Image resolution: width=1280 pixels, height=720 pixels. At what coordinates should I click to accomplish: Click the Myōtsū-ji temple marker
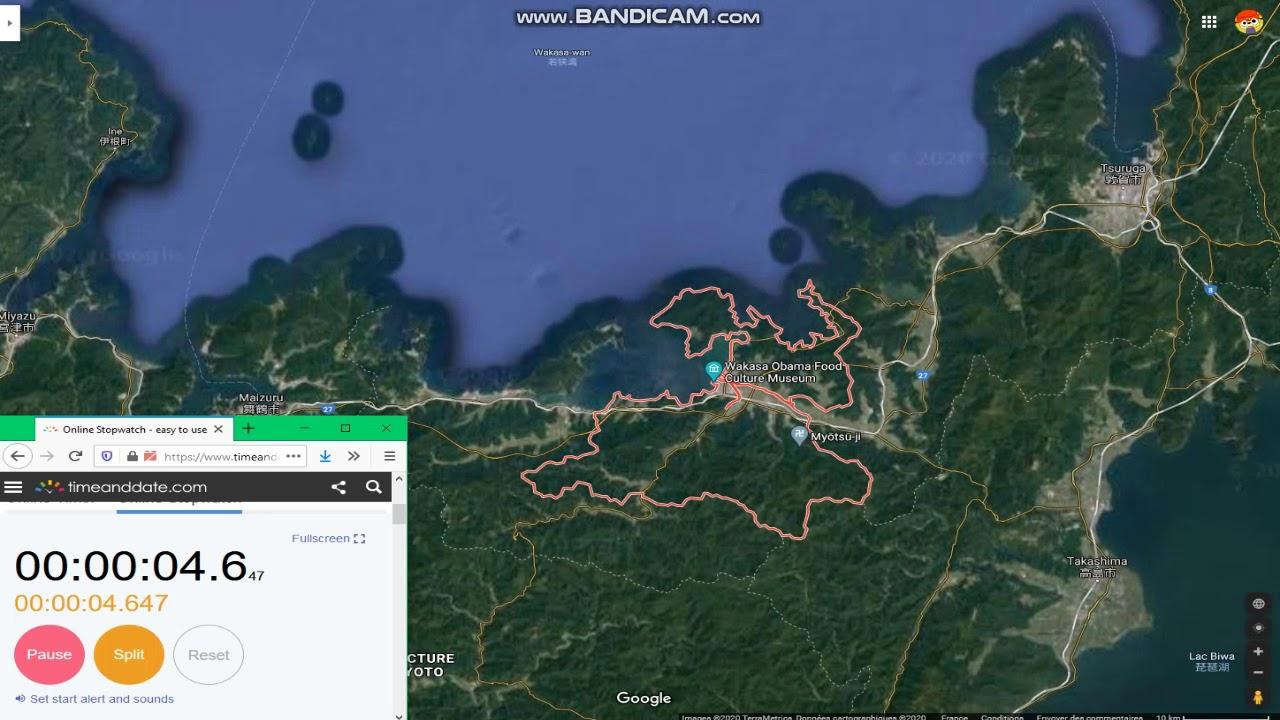pyautogui.click(x=798, y=434)
